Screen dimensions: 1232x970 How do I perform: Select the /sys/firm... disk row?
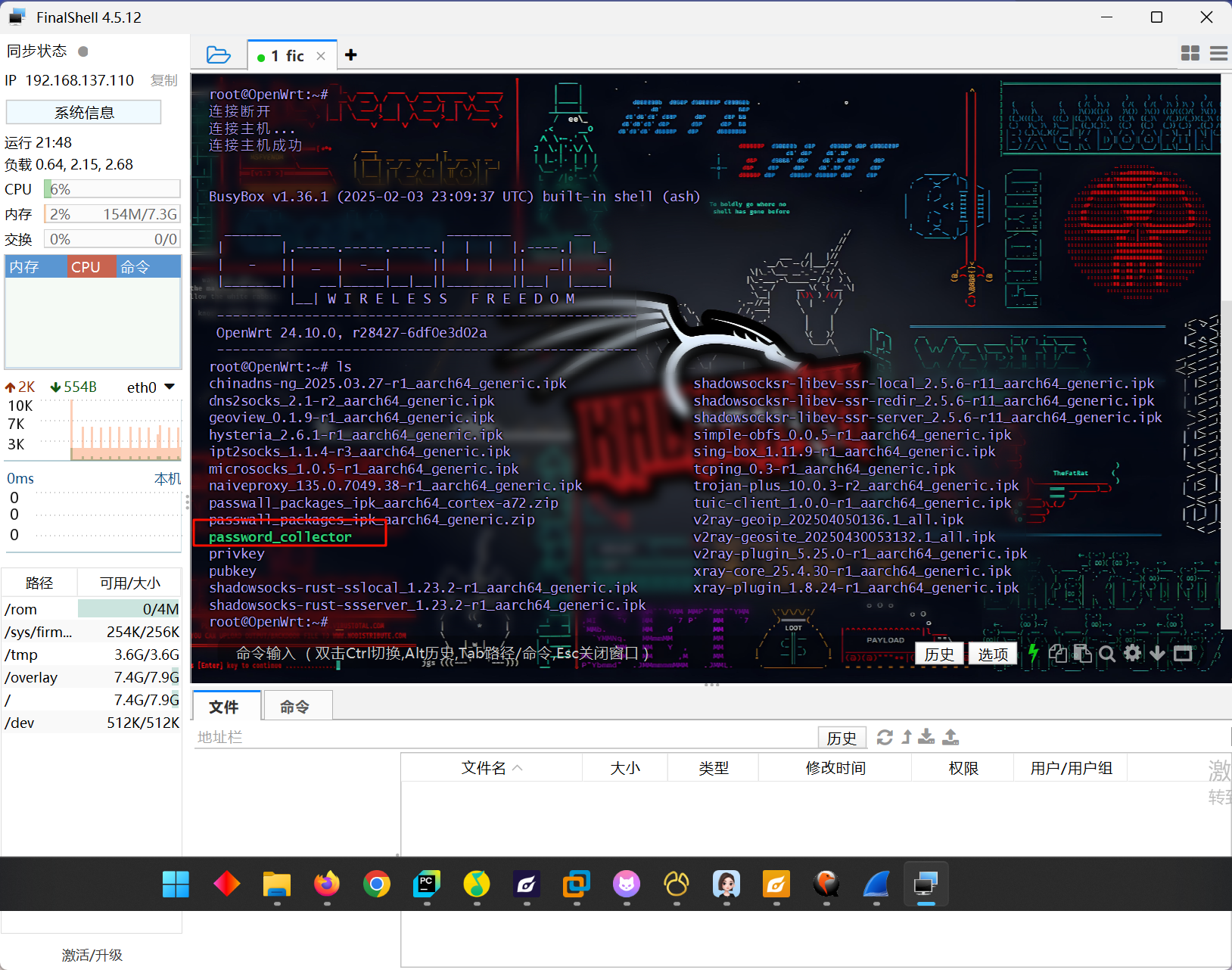[92, 632]
